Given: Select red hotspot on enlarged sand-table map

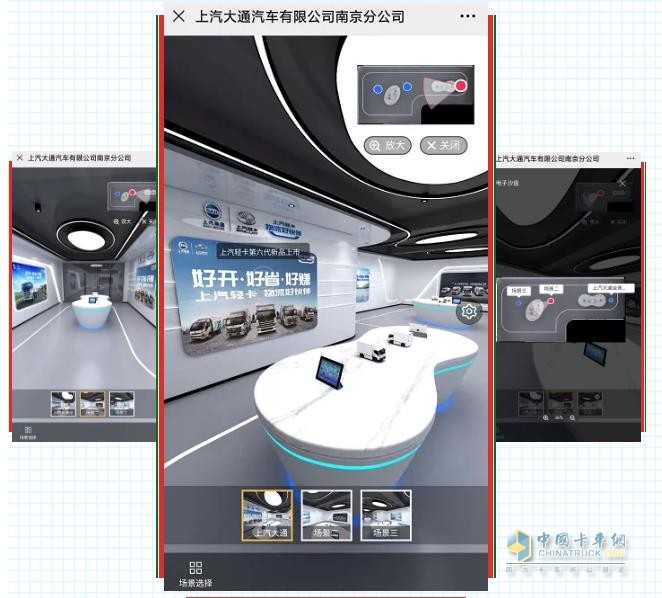Looking at the screenshot, I should pyautogui.click(x=551, y=301).
